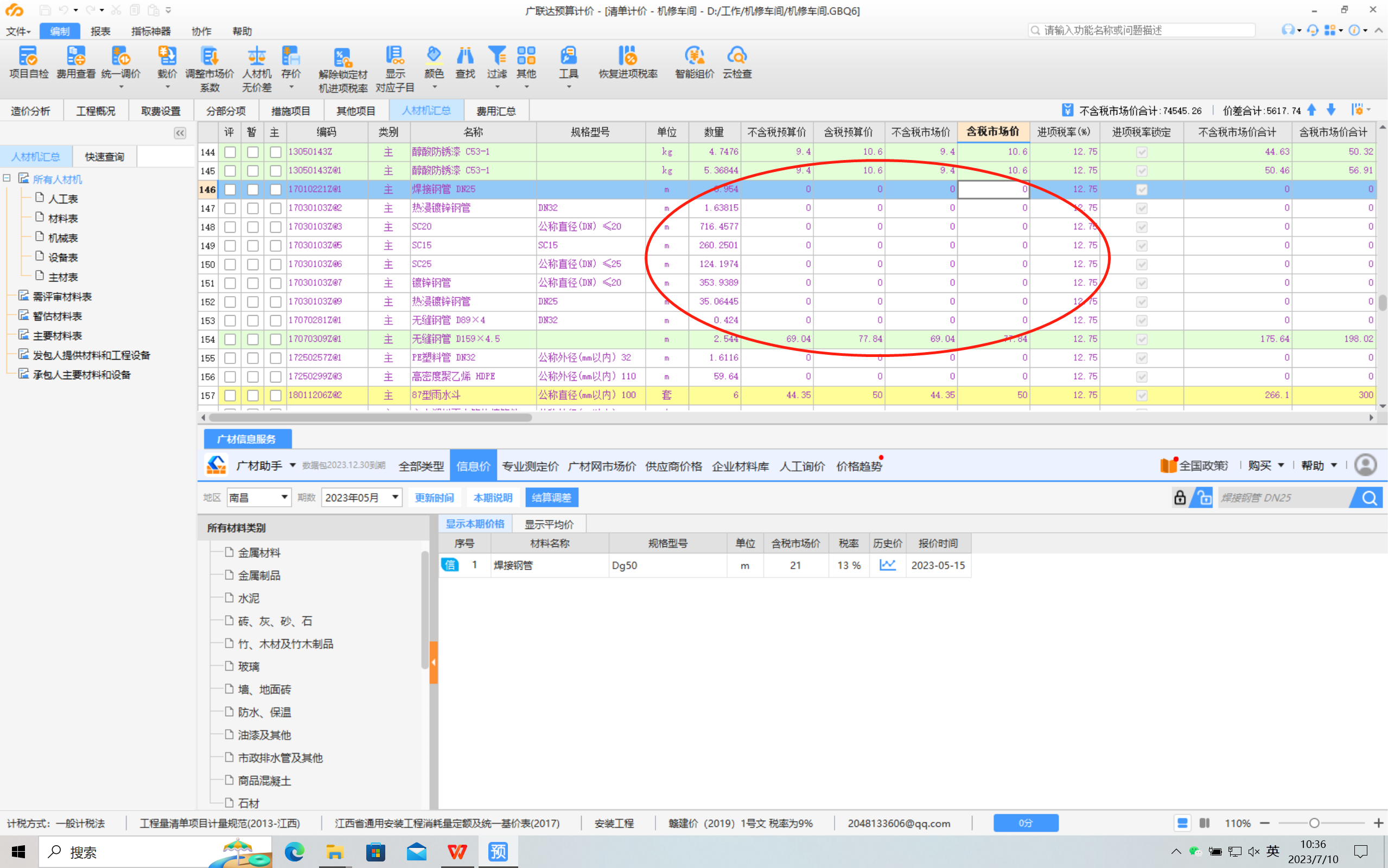The image size is (1388, 868).
Task: Open the 查找 find tool
Action: click(x=465, y=62)
